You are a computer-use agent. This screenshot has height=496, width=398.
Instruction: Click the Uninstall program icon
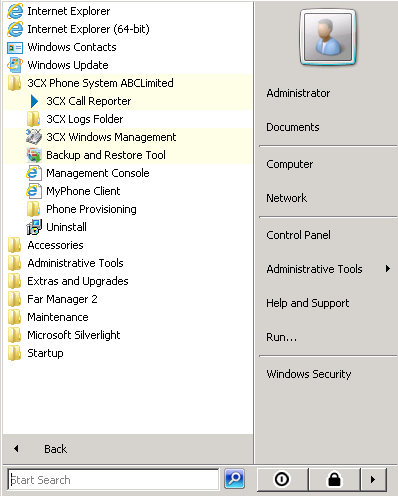(x=34, y=227)
